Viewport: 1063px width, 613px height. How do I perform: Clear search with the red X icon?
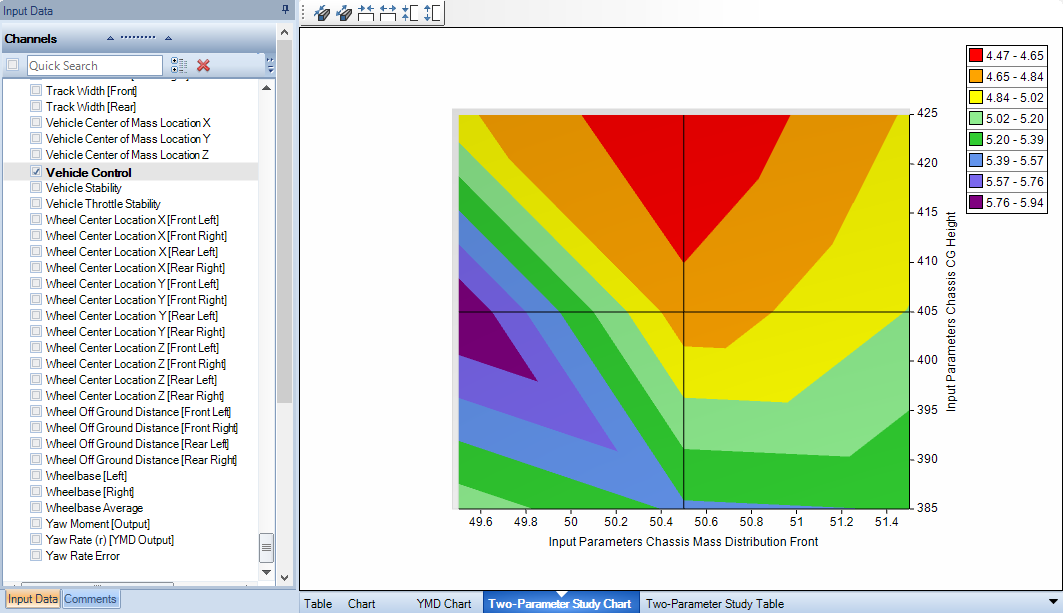(x=203, y=65)
